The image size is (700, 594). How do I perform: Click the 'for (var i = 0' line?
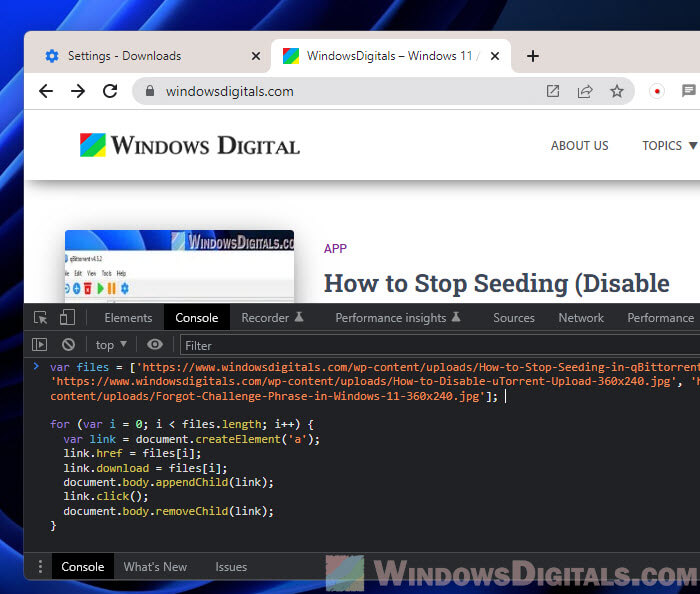click(x=182, y=424)
